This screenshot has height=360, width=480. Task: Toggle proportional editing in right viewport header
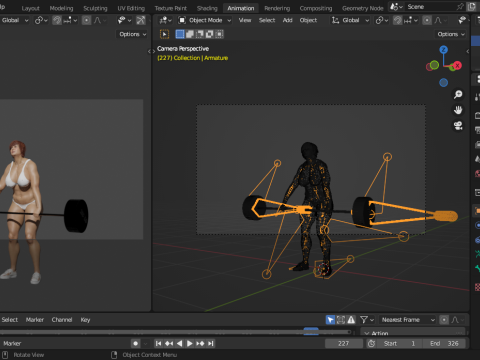pos(427,20)
